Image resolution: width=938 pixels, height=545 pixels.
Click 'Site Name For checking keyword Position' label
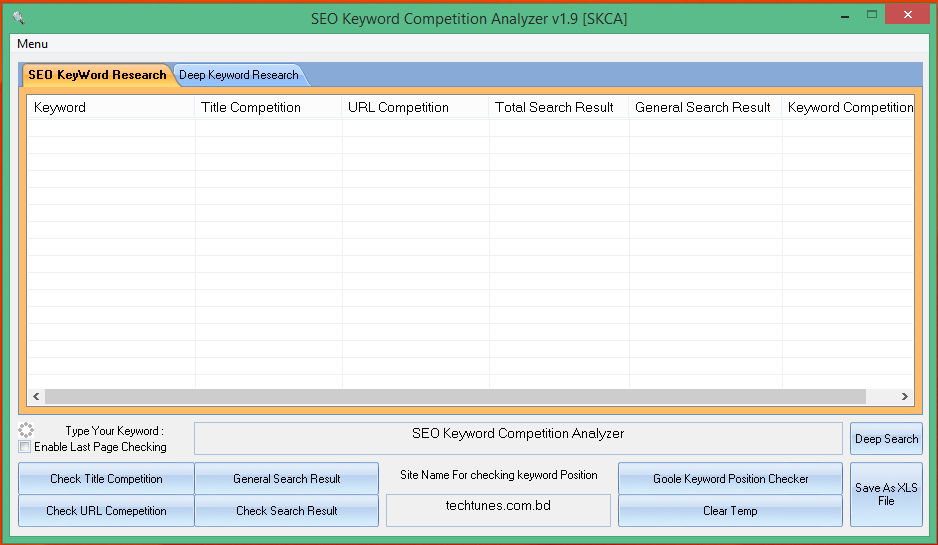[x=498, y=475]
